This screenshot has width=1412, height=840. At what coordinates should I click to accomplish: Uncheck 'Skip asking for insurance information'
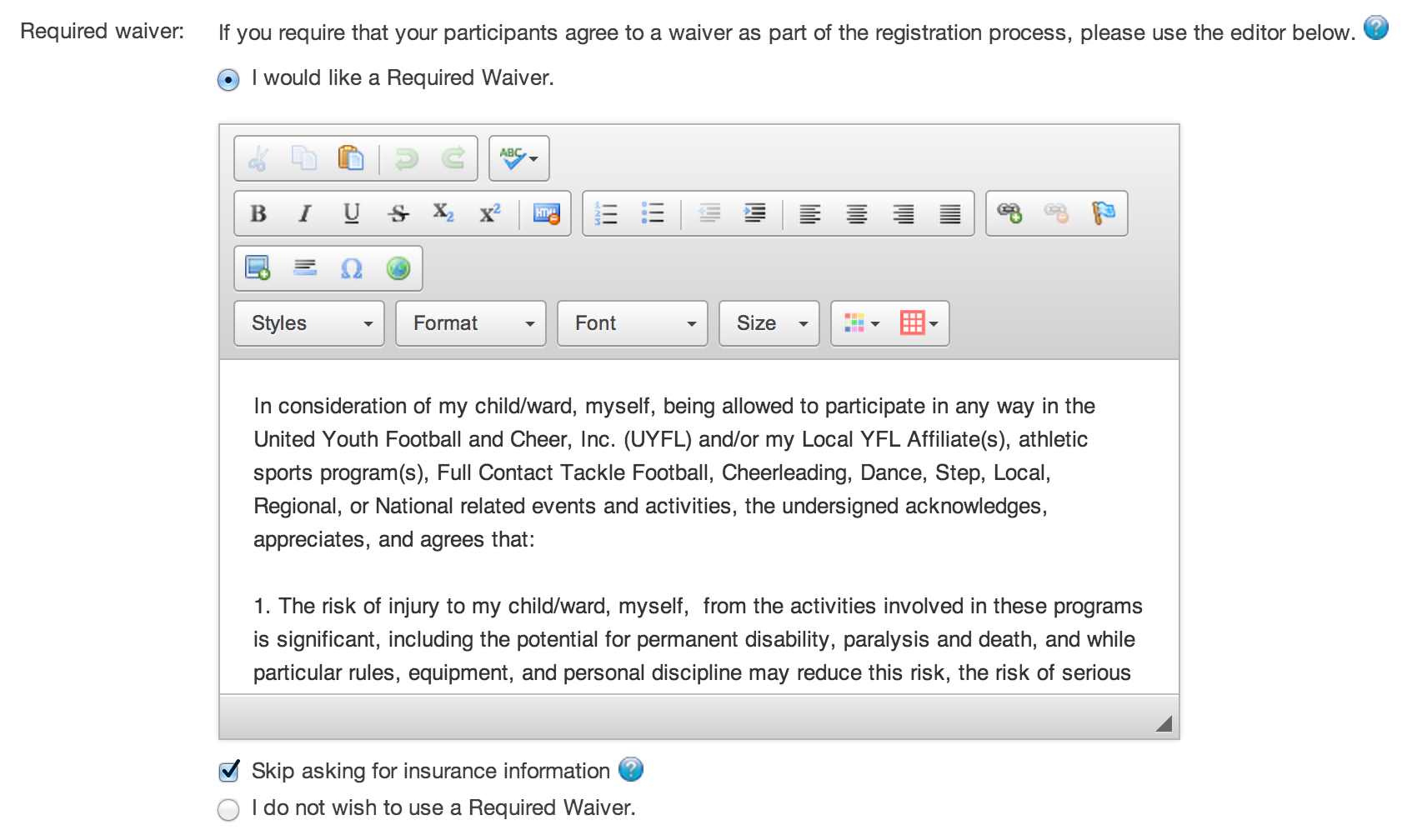coord(229,771)
